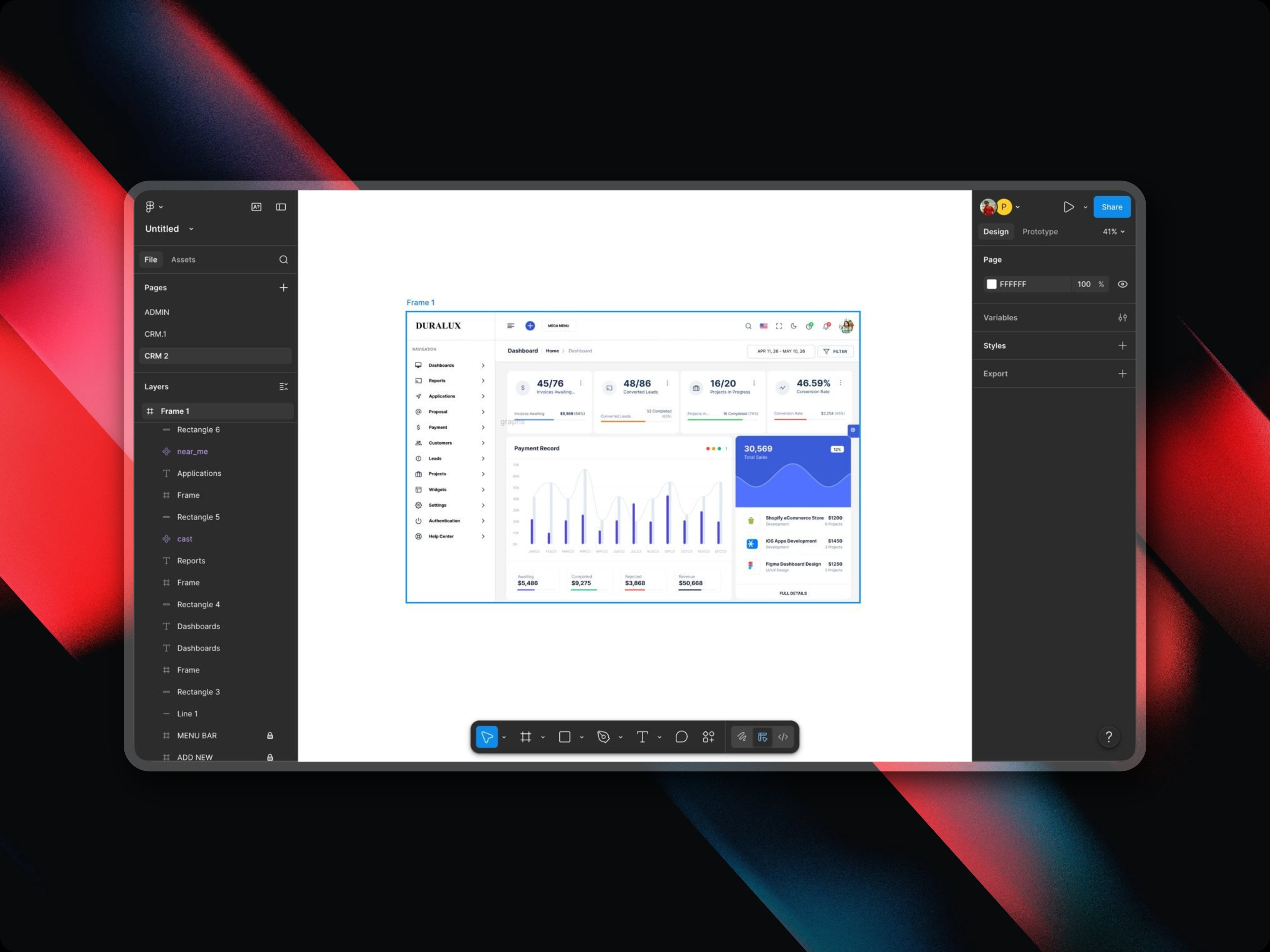Switch to Dev Mode code icon
Viewport: 1270px width, 952px height.
[x=783, y=737]
